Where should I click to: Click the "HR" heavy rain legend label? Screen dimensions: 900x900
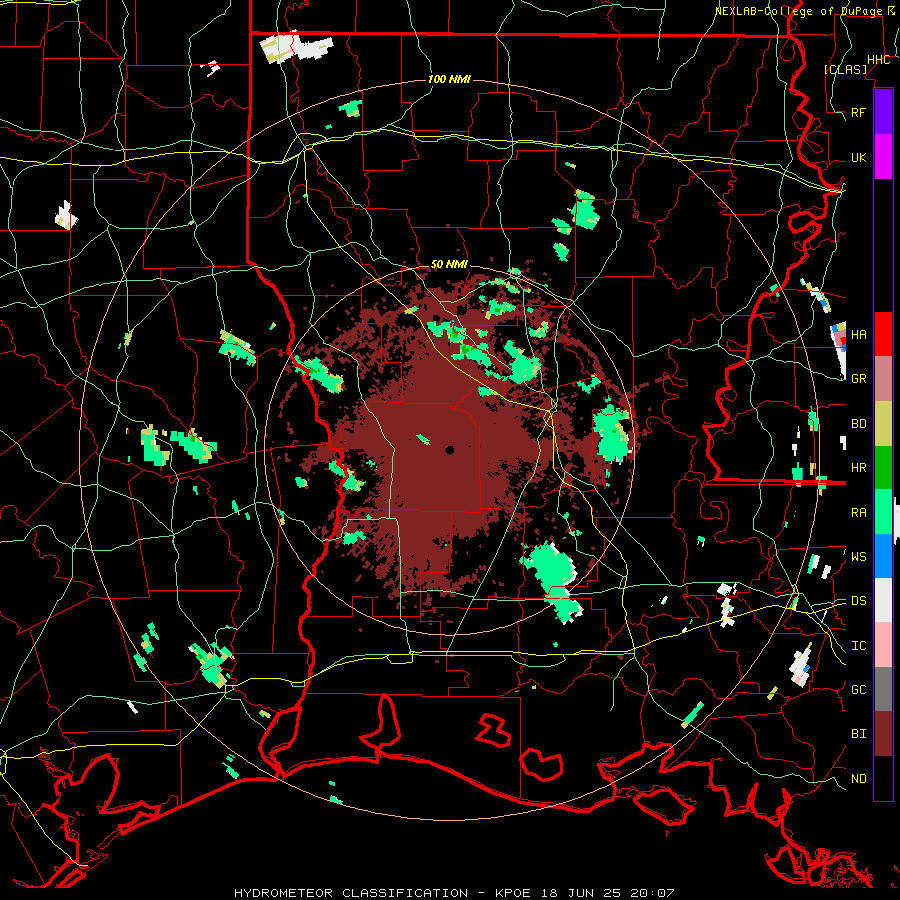pos(858,468)
